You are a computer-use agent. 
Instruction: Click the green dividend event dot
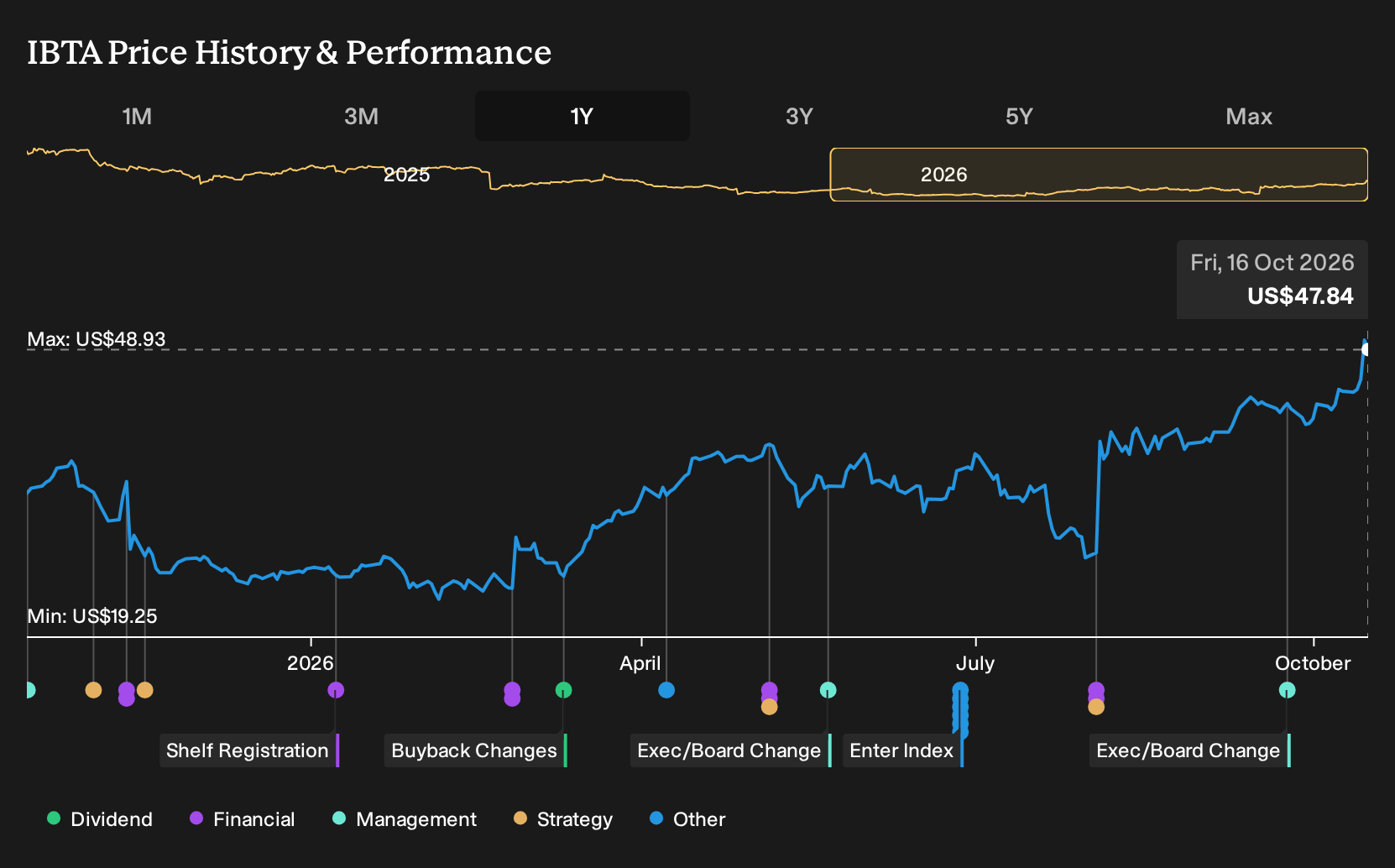pyautogui.click(x=563, y=690)
